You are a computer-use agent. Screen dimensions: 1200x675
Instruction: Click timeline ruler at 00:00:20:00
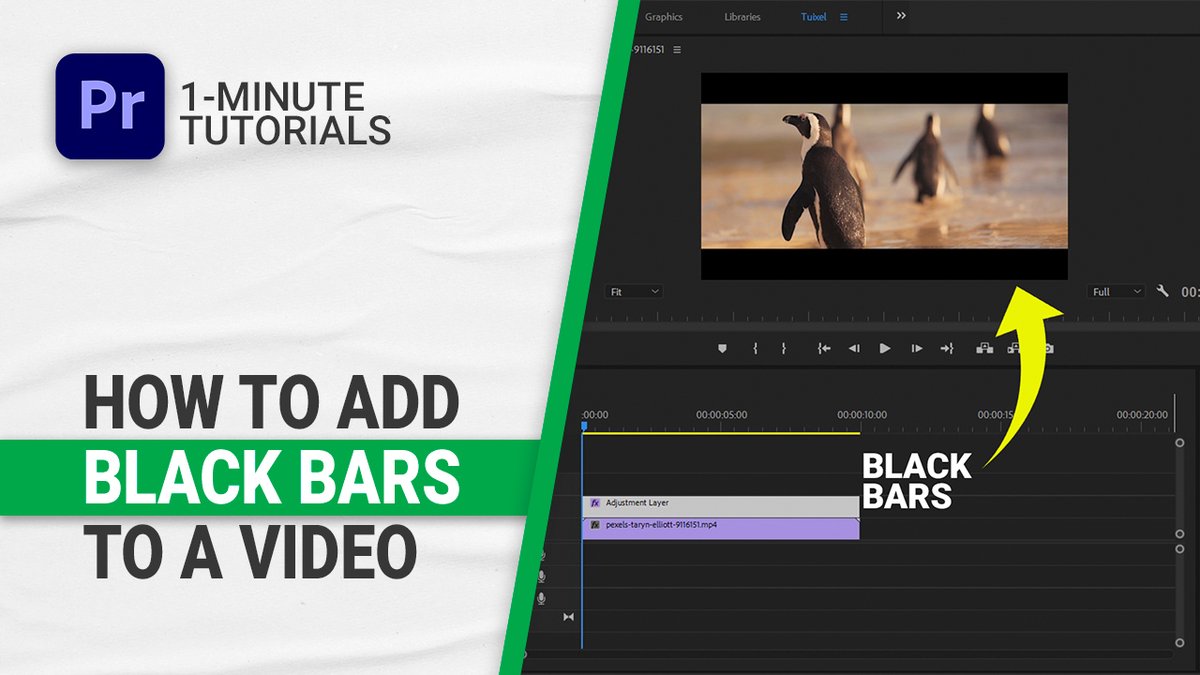tap(1142, 415)
